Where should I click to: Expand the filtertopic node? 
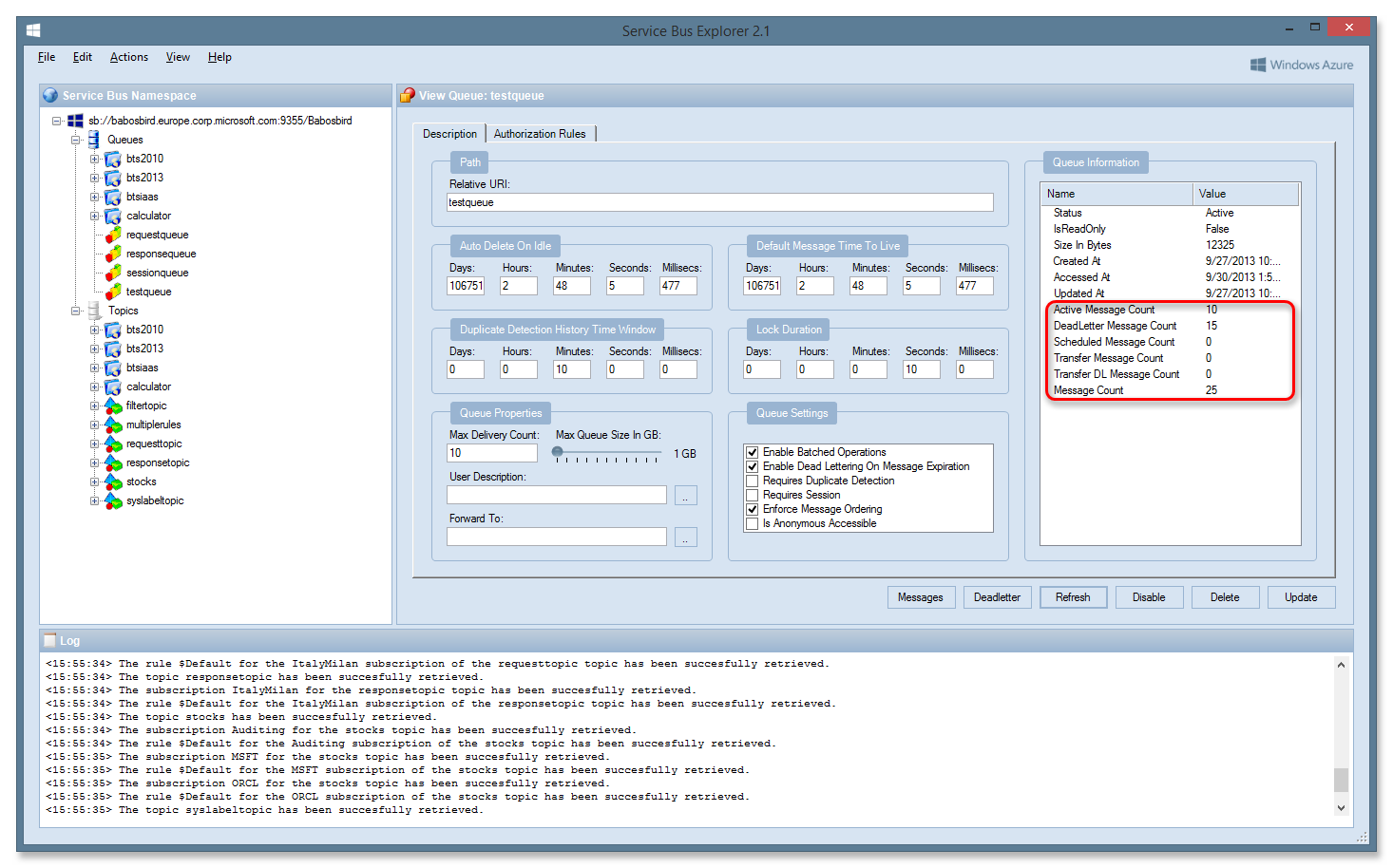[x=94, y=406]
